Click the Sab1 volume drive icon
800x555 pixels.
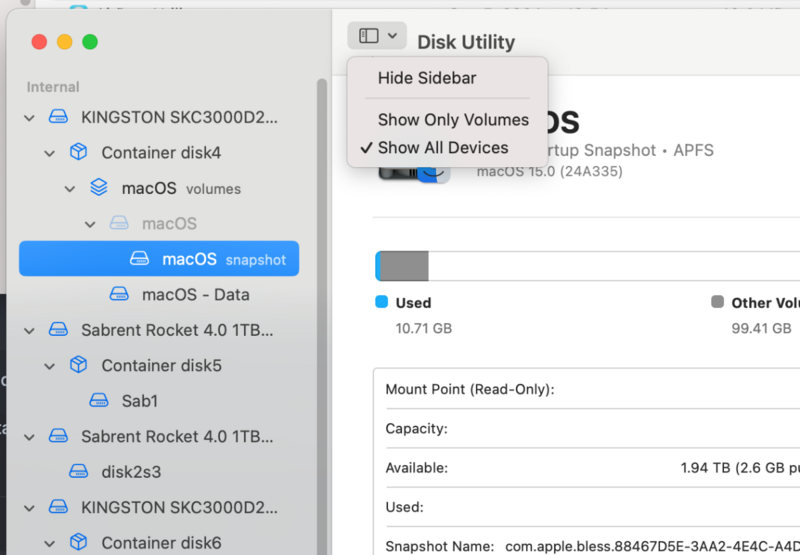coord(99,400)
